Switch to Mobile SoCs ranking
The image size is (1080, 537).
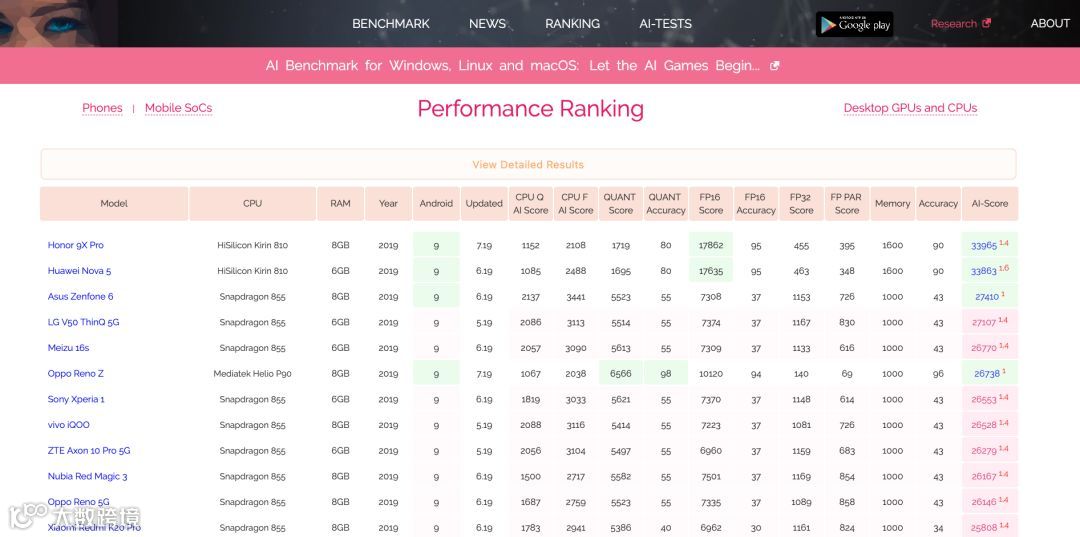178,108
